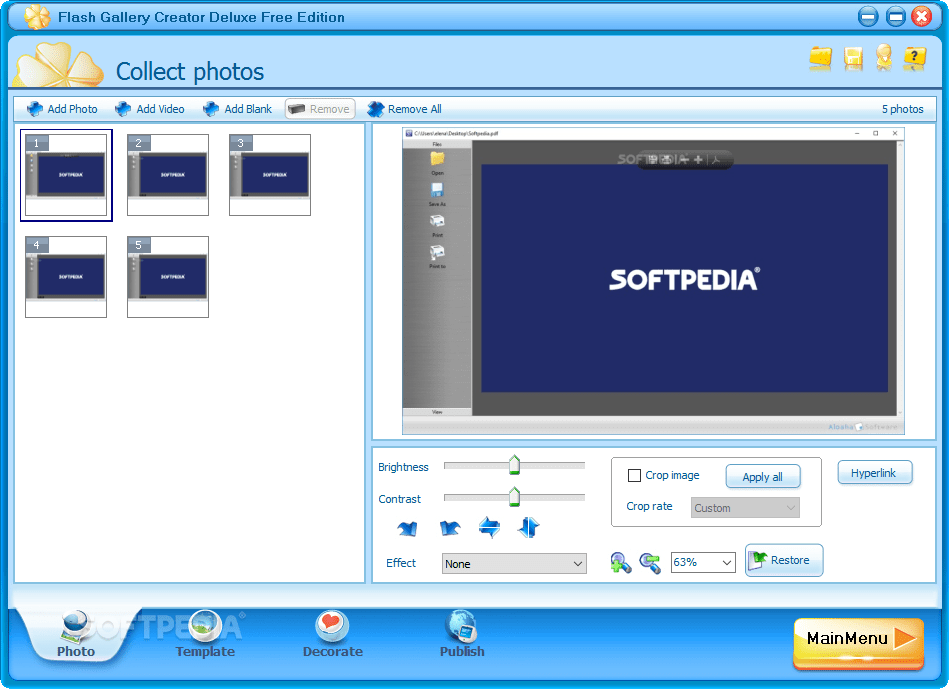The image size is (949, 689).
Task: Click the Add Blank blue star icon
Action: pos(211,109)
